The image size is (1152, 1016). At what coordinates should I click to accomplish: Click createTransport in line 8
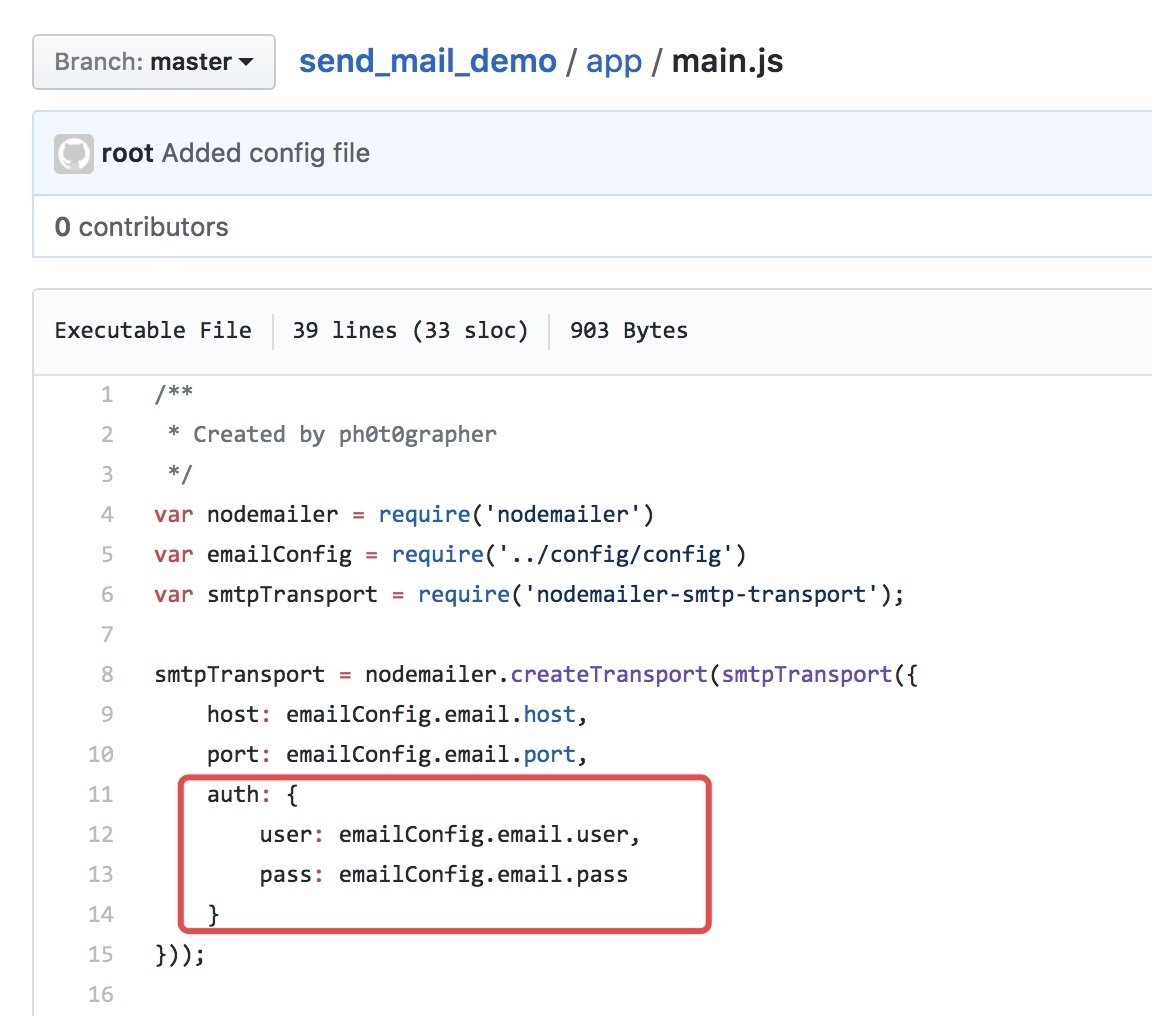(609, 674)
